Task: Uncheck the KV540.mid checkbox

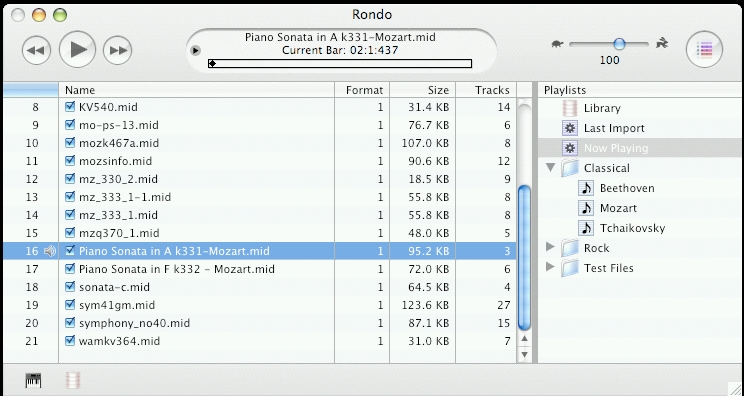Action: [70, 107]
